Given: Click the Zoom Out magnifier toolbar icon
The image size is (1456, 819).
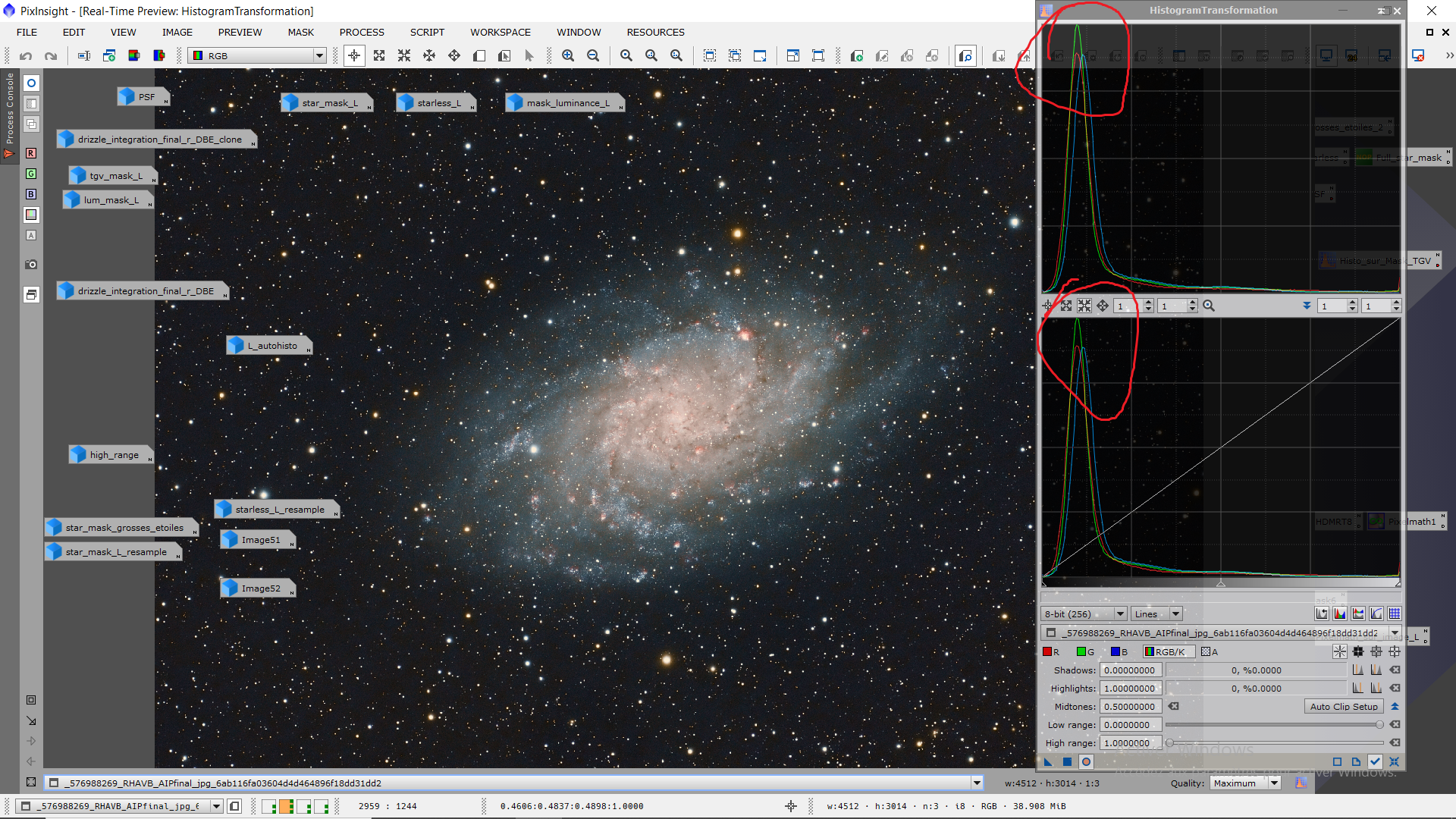Looking at the screenshot, I should [x=593, y=55].
